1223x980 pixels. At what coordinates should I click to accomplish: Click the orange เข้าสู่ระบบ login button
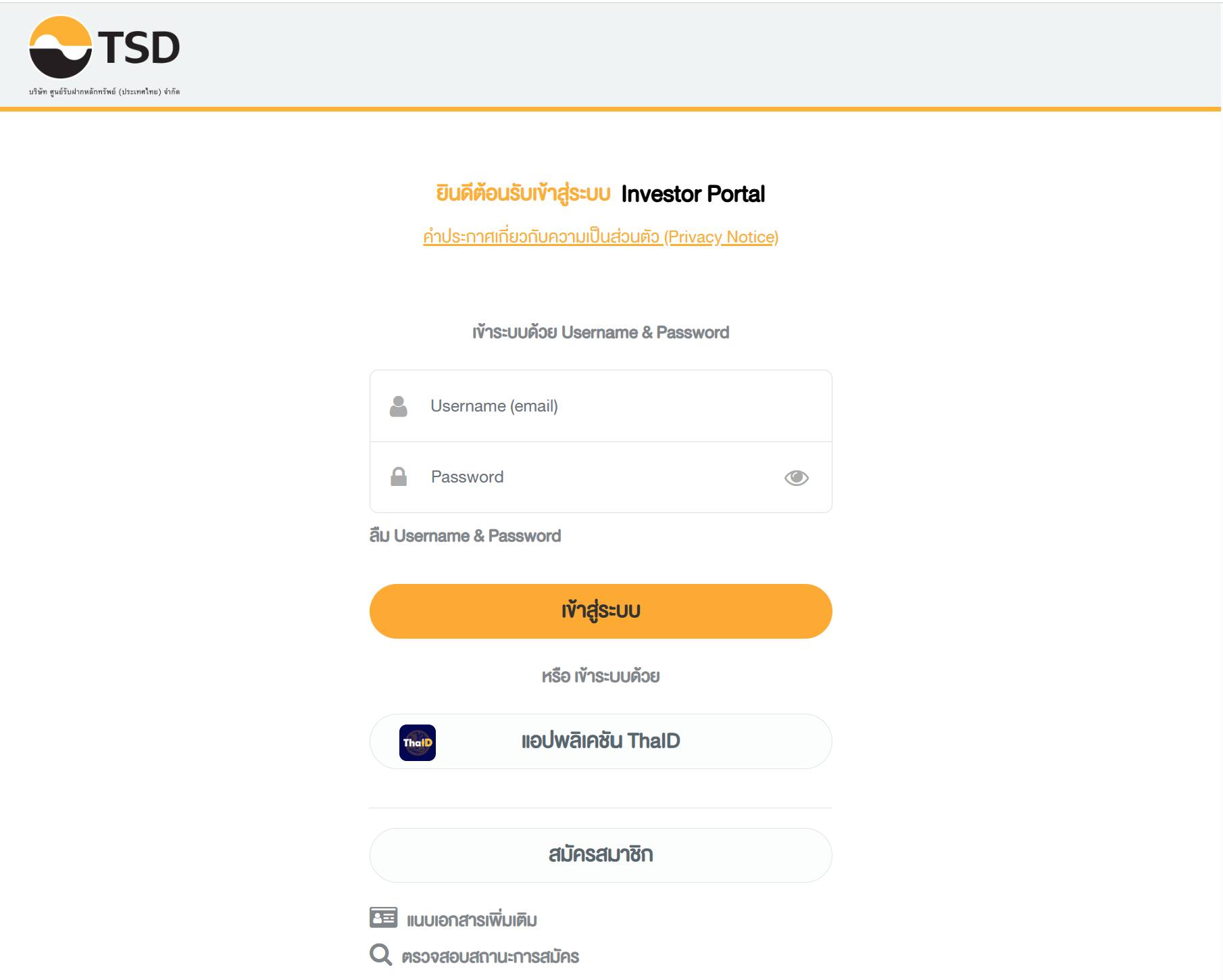[x=601, y=611]
